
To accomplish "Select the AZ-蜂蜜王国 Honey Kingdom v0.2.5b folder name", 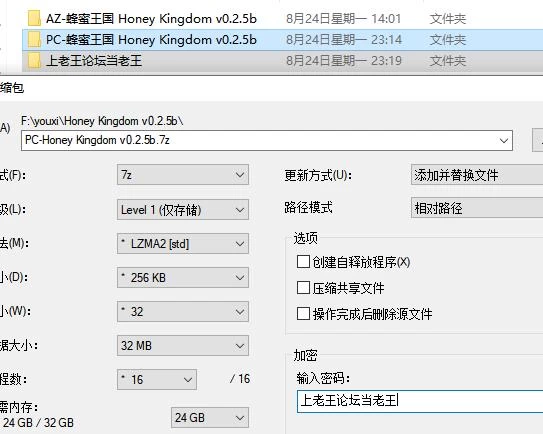I will [x=151, y=18].
